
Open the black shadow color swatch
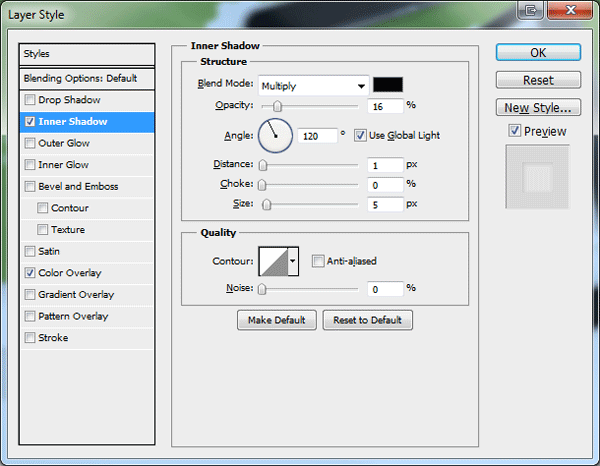pyautogui.click(x=388, y=85)
